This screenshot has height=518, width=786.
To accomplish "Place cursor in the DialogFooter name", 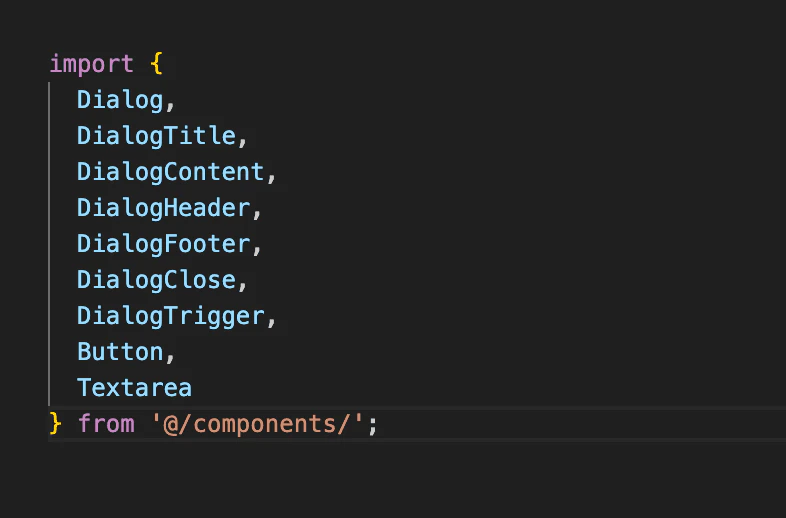I will (163, 244).
